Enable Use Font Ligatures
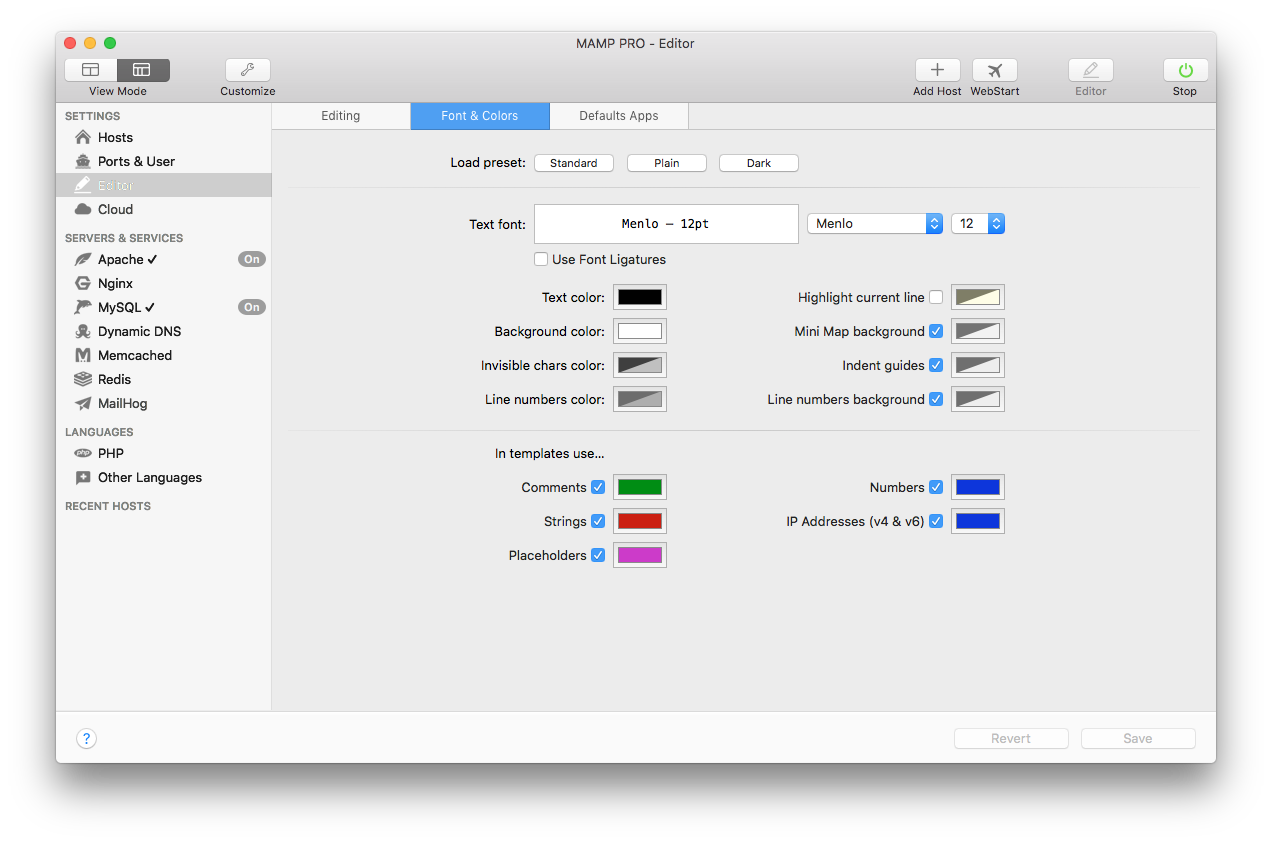This screenshot has width=1272, height=843. click(x=541, y=259)
